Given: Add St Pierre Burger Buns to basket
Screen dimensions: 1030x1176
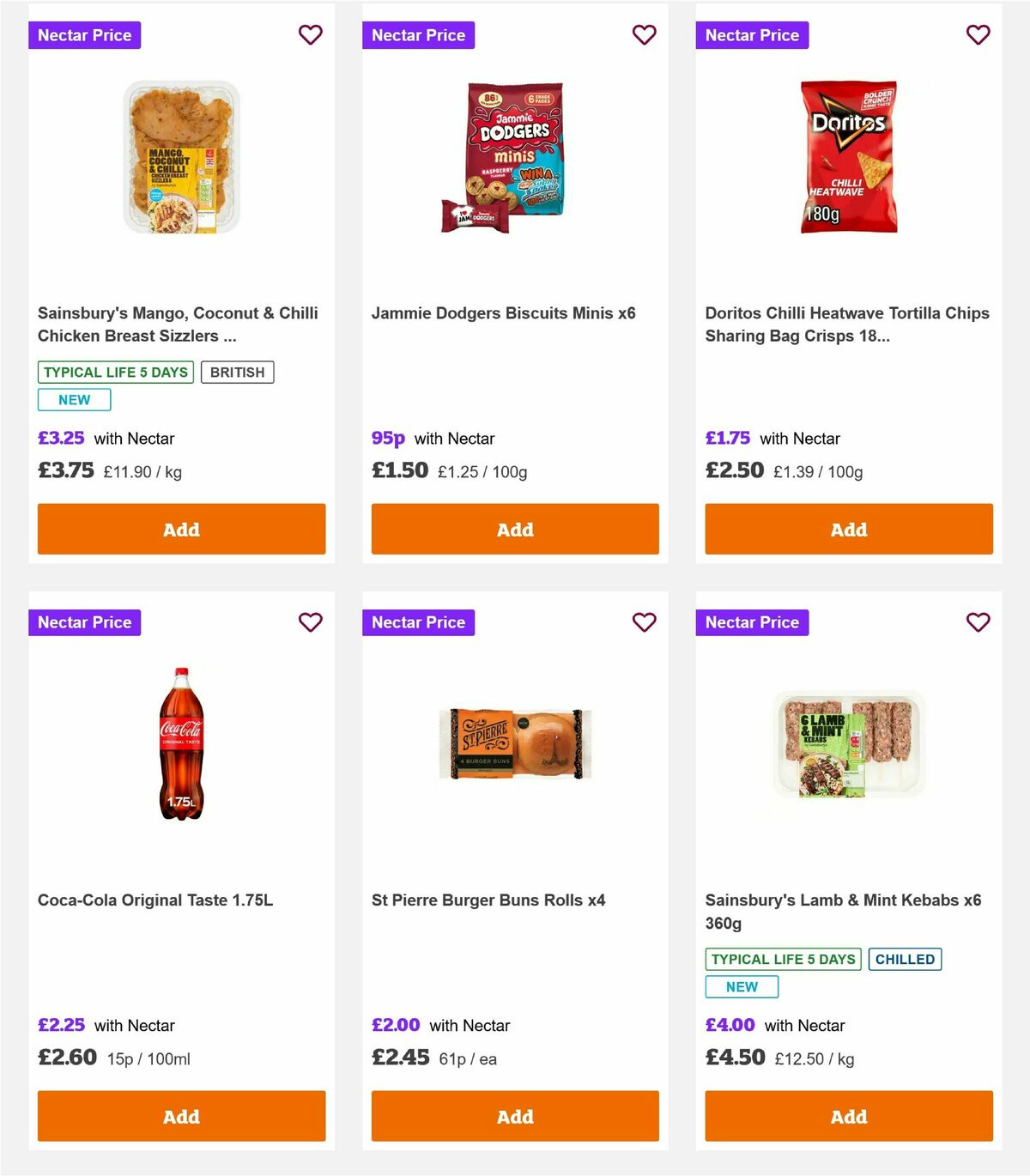Looking at the screenshot, I should point(514,1116).
